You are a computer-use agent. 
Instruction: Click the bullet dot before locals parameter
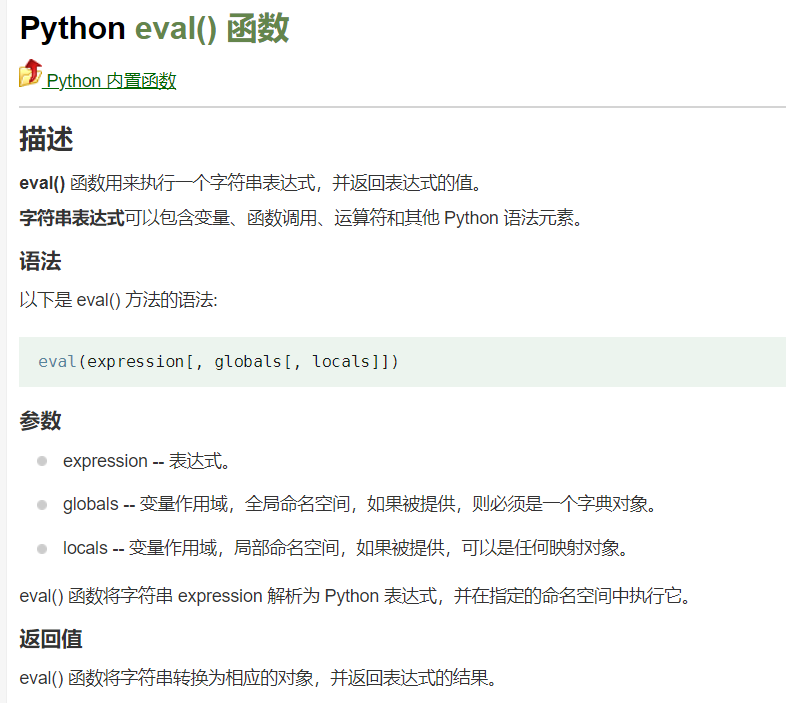pos(42,548)
